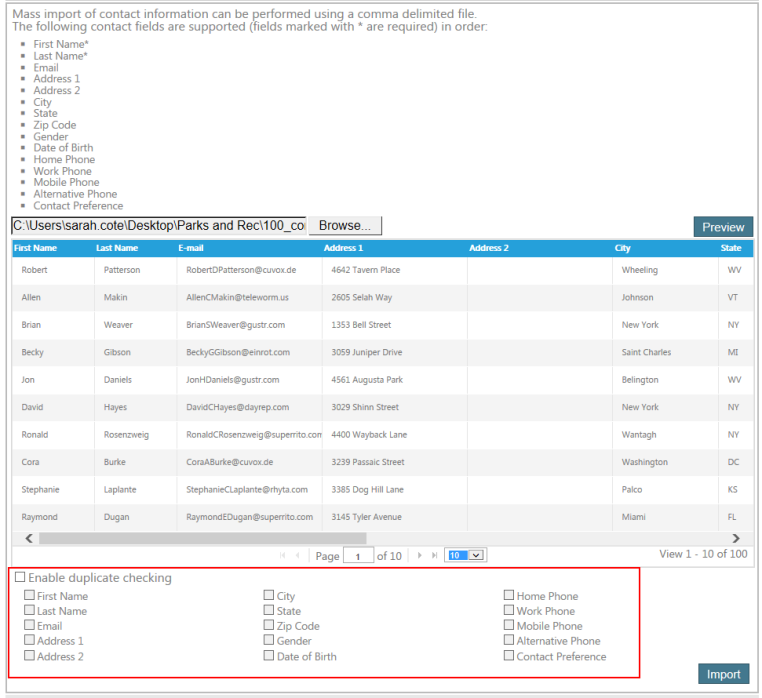Tick the Zip Code checkbox
762x698 pixels.
(x=269, y=626)
